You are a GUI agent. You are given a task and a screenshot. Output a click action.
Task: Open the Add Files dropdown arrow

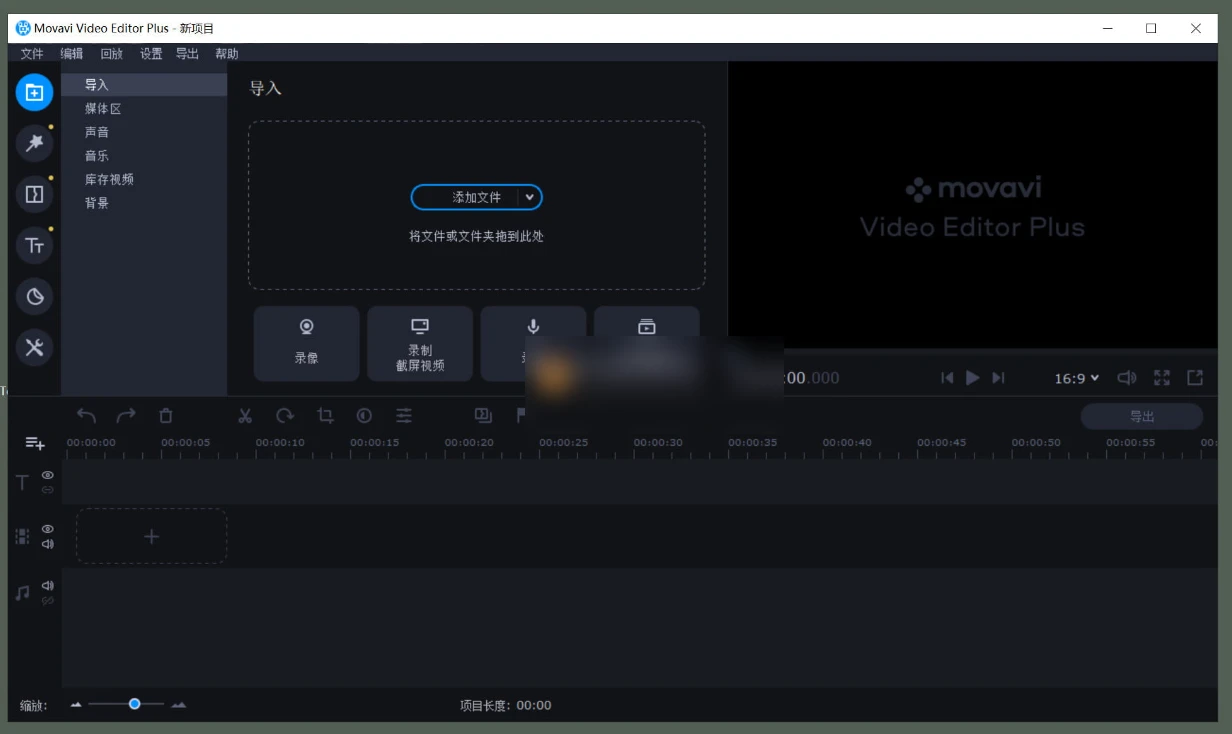click(x=530, y=197)
